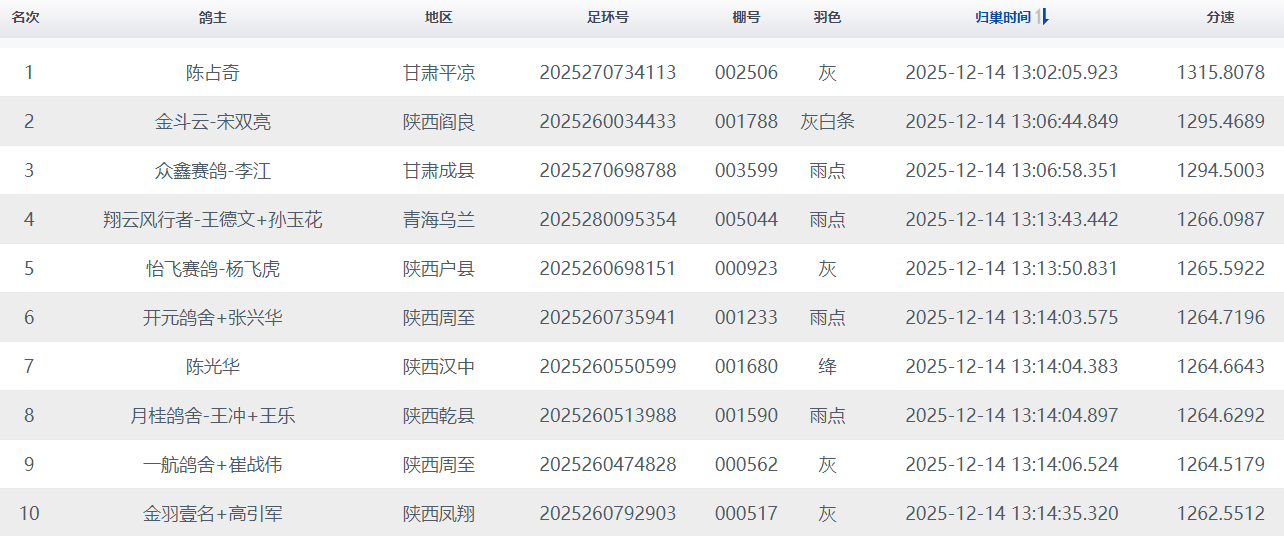The height and width of the screenshot is (536, 1284).
Task: Click owner name 金斗云-宋双亮
Action: pyautogui.click(x=212, y=122)
